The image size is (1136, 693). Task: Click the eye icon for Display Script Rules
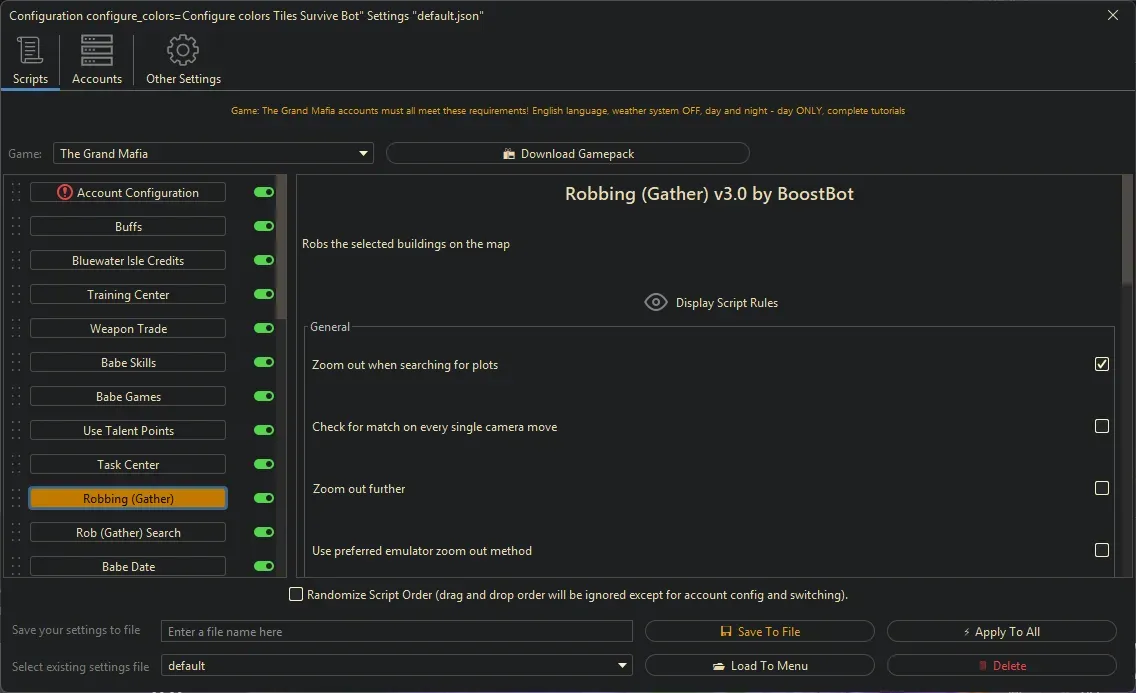(656, 302)
